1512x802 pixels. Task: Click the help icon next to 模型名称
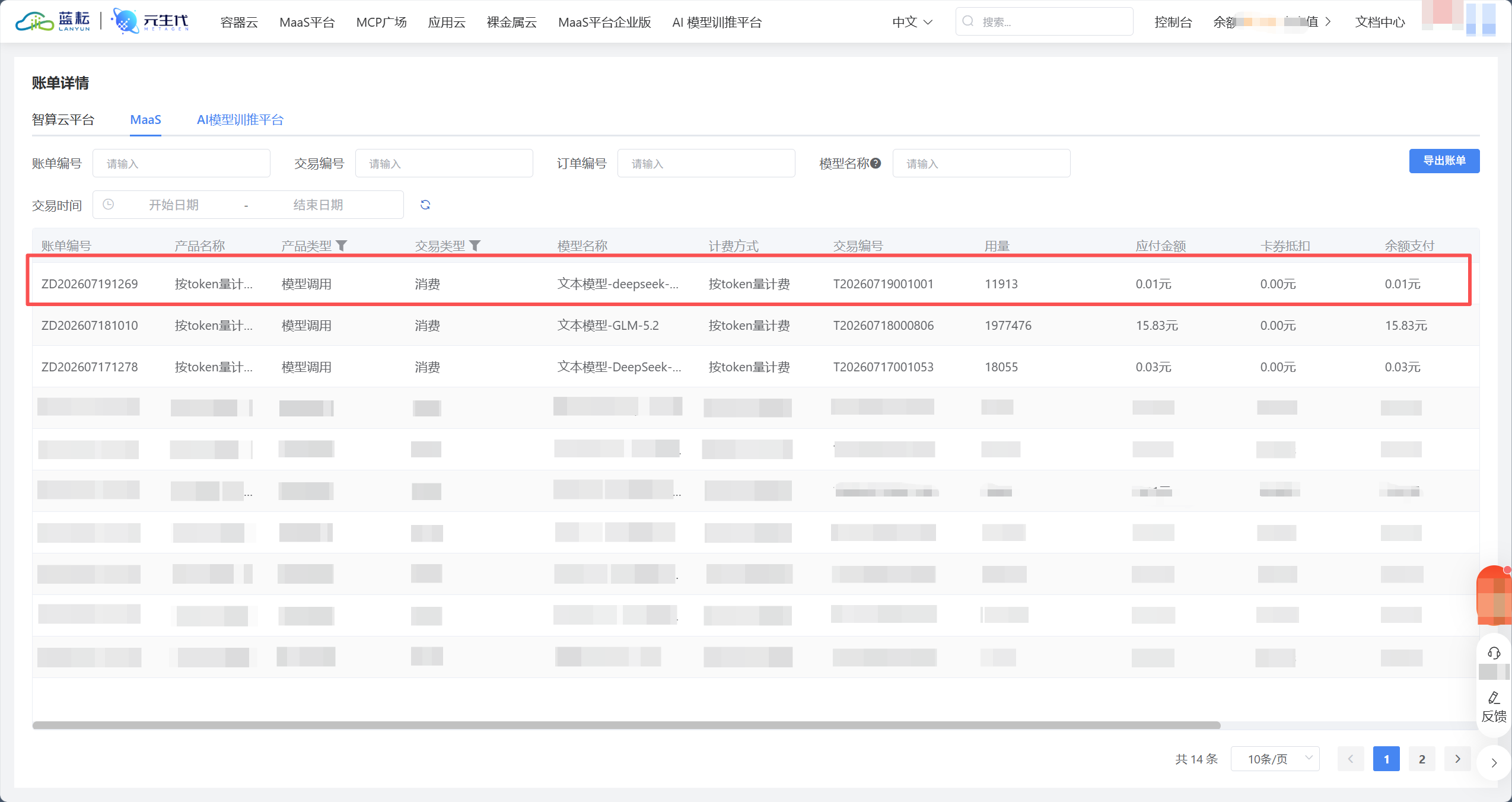876,163
